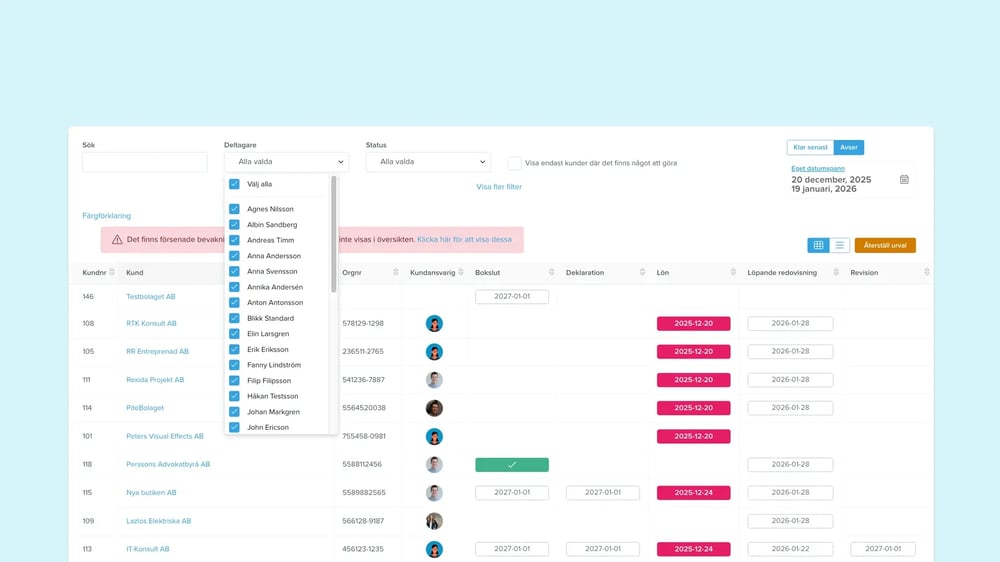Viewport: 1000px width, 562px height.
Task: Uncheck the Välj alla checkbox
Action: point(234,184)
